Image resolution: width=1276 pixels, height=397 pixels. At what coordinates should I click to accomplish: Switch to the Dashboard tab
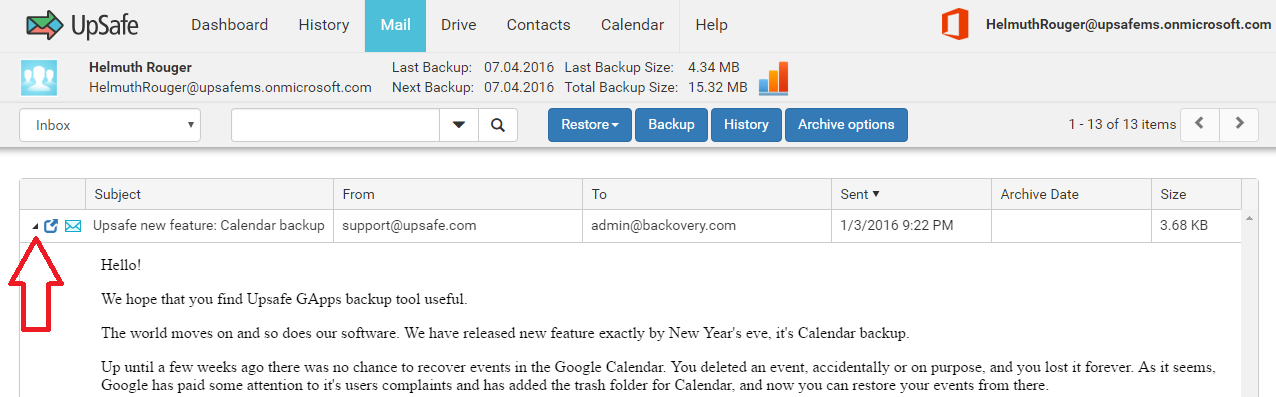pos(229,25)
